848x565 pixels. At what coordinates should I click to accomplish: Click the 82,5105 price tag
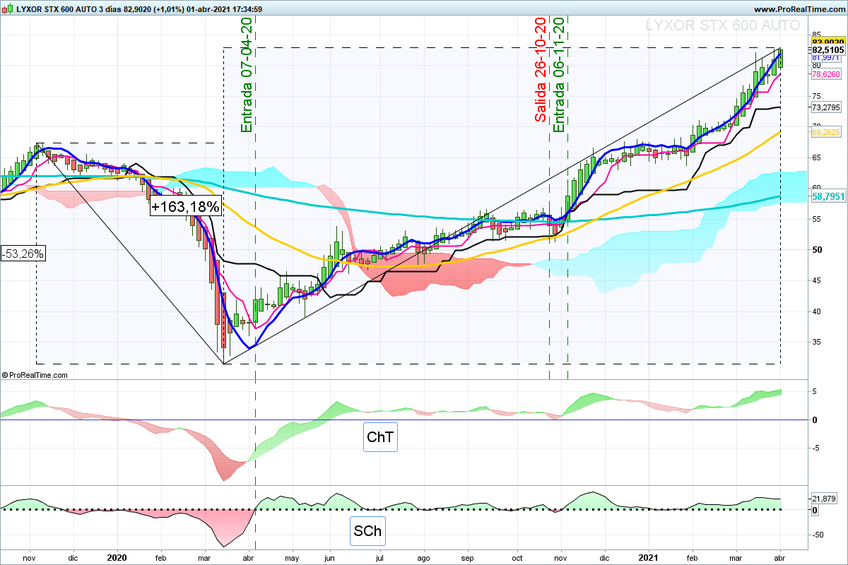click(x=827, y=50)
